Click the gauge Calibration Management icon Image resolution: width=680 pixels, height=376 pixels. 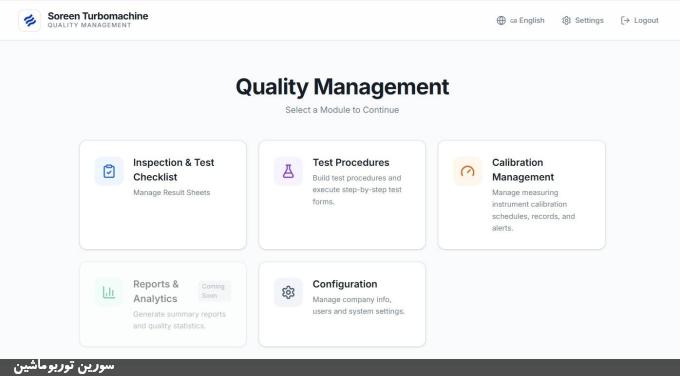point(468,171)
